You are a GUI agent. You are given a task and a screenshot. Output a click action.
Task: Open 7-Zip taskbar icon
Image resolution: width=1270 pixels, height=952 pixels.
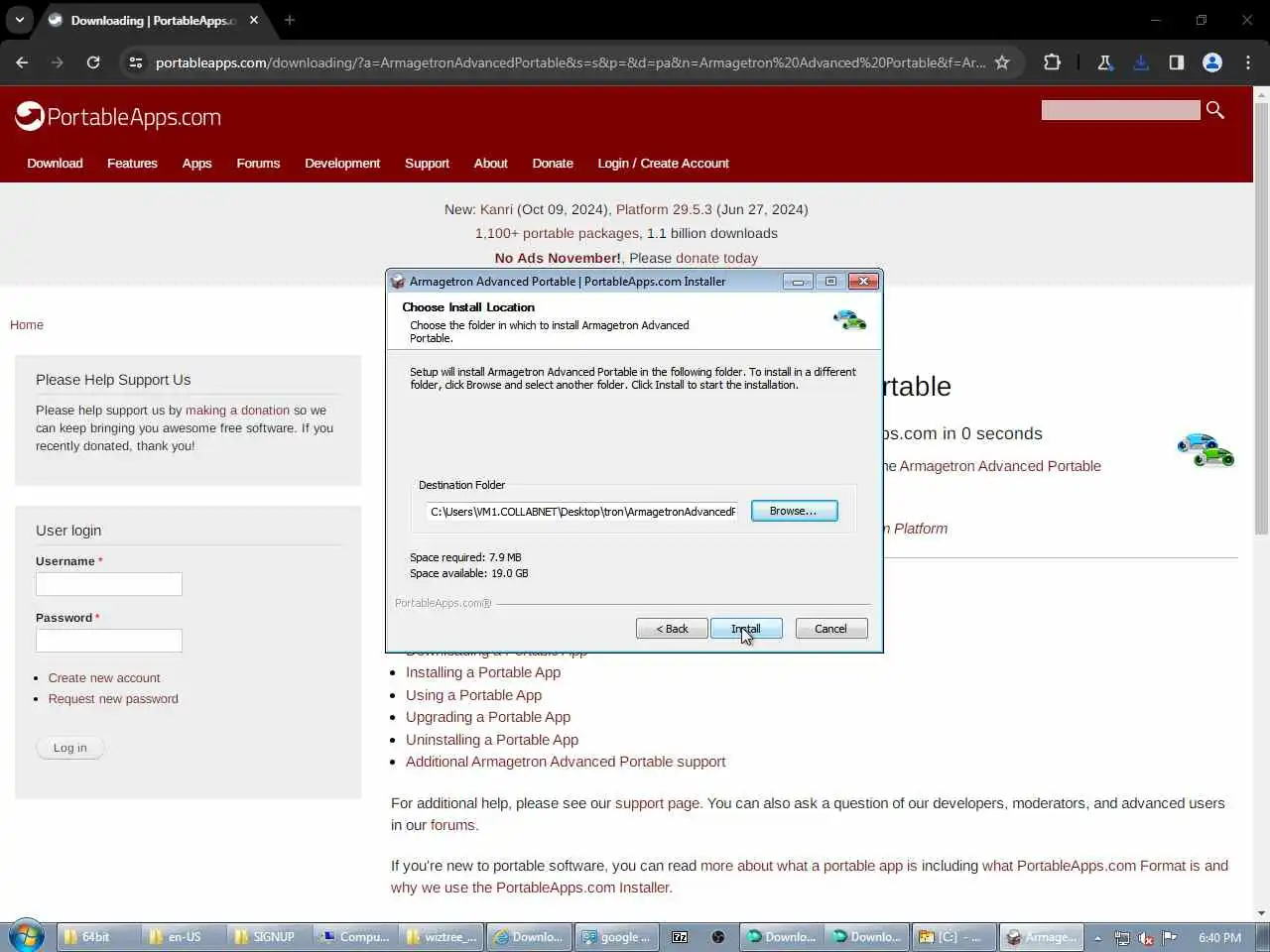point(680,937)
